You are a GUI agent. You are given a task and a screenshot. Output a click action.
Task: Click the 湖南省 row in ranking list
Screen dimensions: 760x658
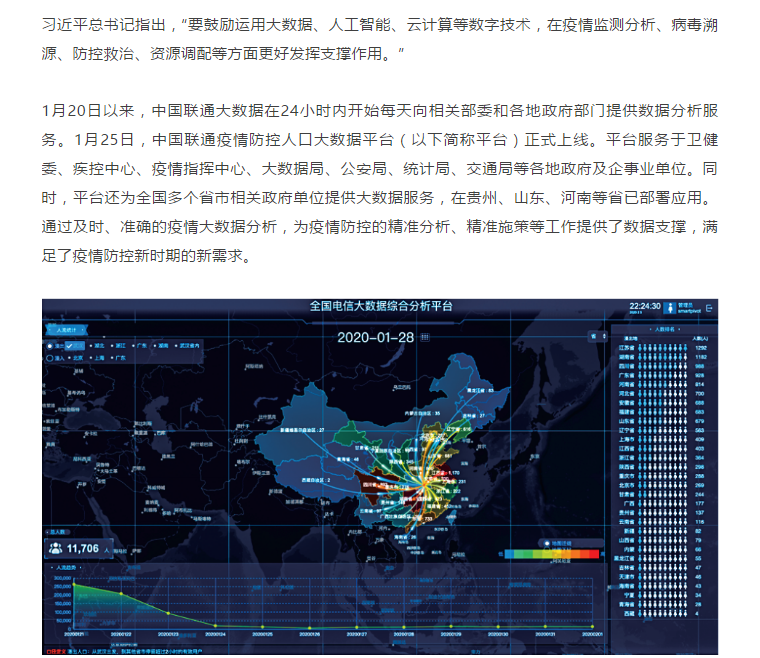pyautogui.click(x=663, y=357)
